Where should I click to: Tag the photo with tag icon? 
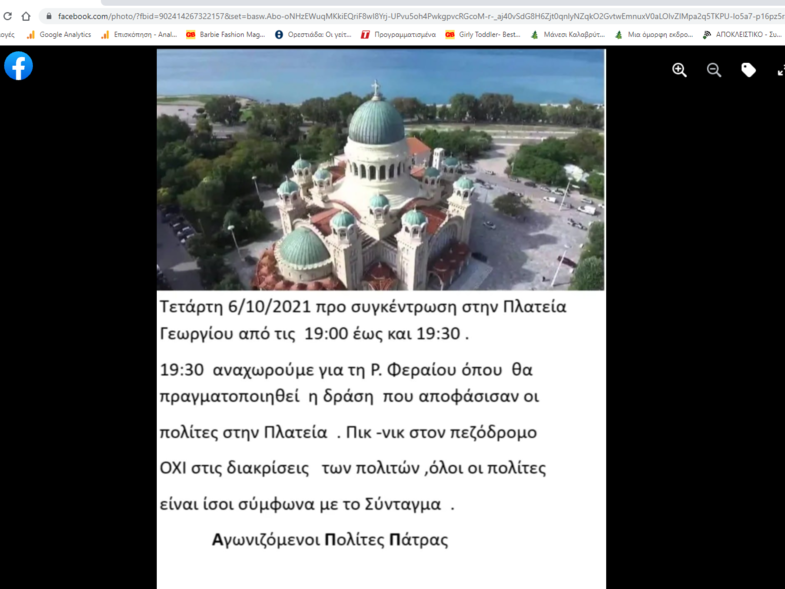coord(748,70)
